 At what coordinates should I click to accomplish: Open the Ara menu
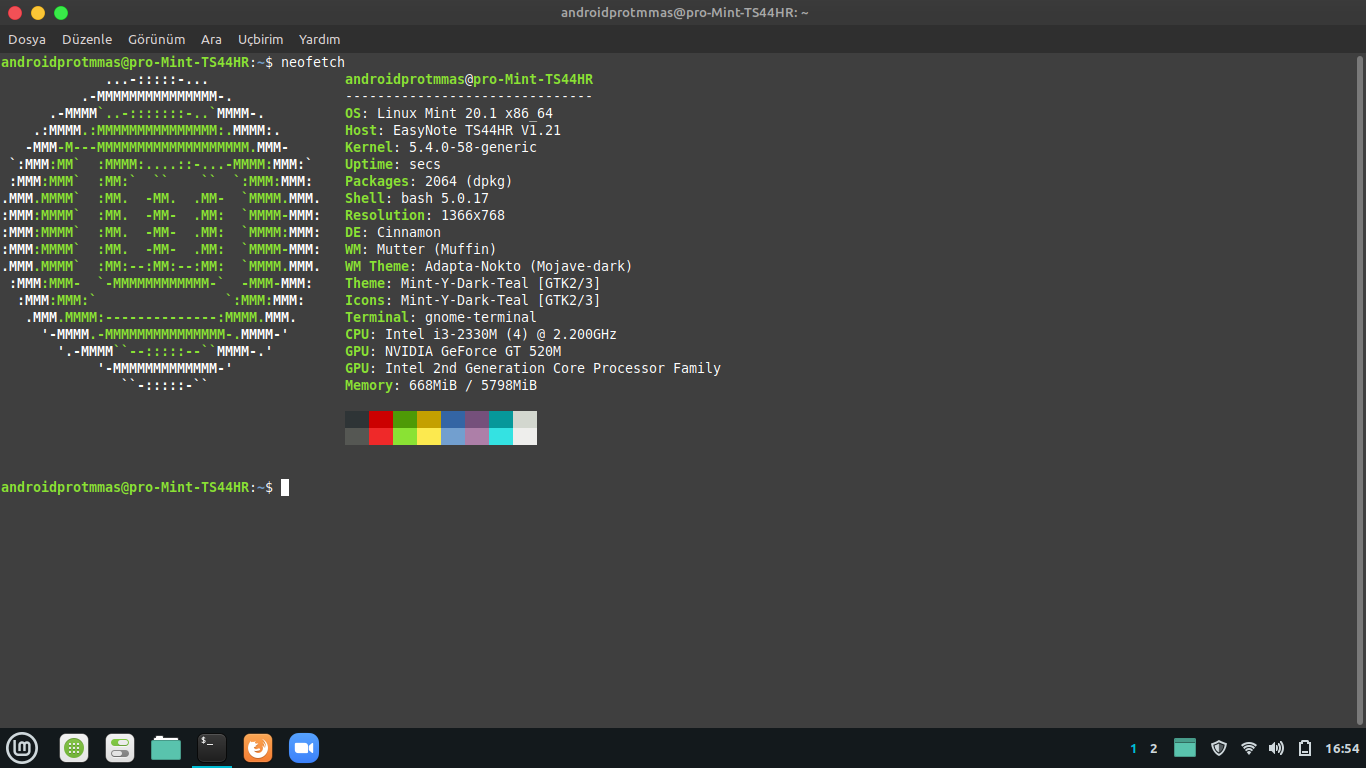tap(211, 39)
